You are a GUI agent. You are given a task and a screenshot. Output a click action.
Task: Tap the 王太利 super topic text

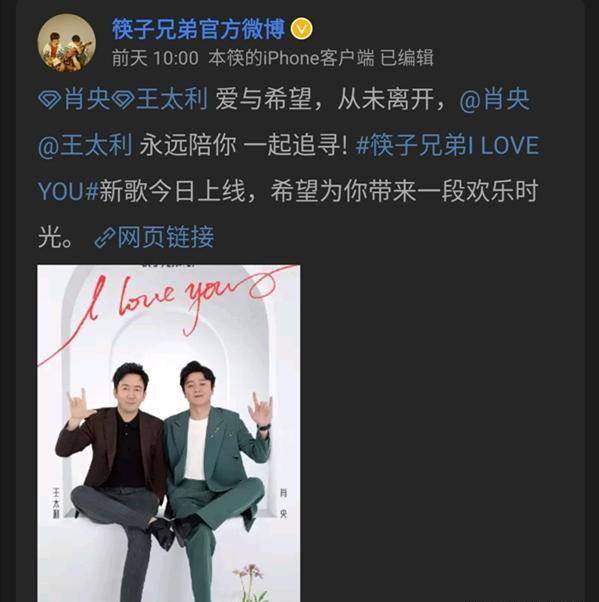(172, 99)
